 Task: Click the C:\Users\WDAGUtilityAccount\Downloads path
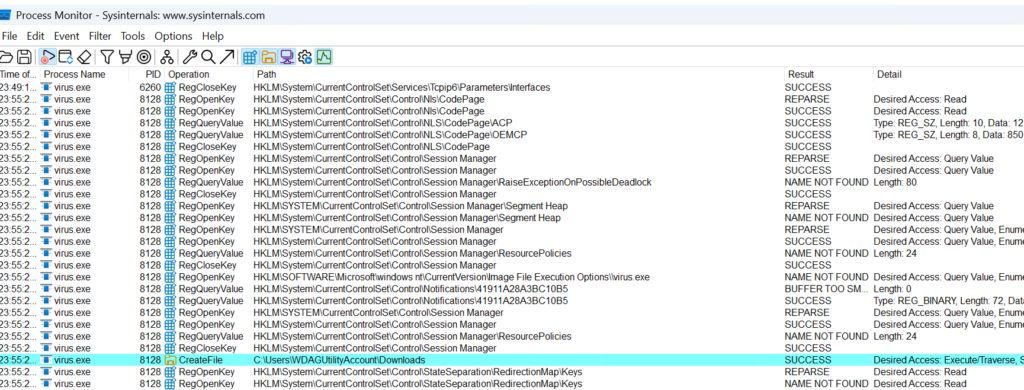point(339,360)
